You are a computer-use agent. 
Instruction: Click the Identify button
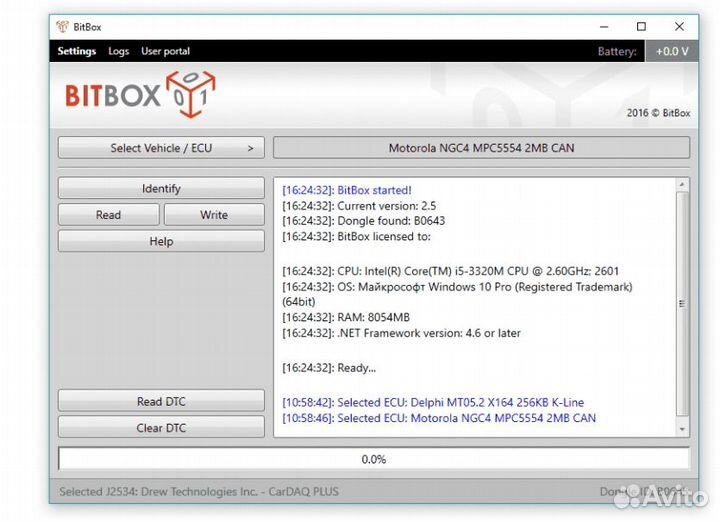tap(161, 188)
